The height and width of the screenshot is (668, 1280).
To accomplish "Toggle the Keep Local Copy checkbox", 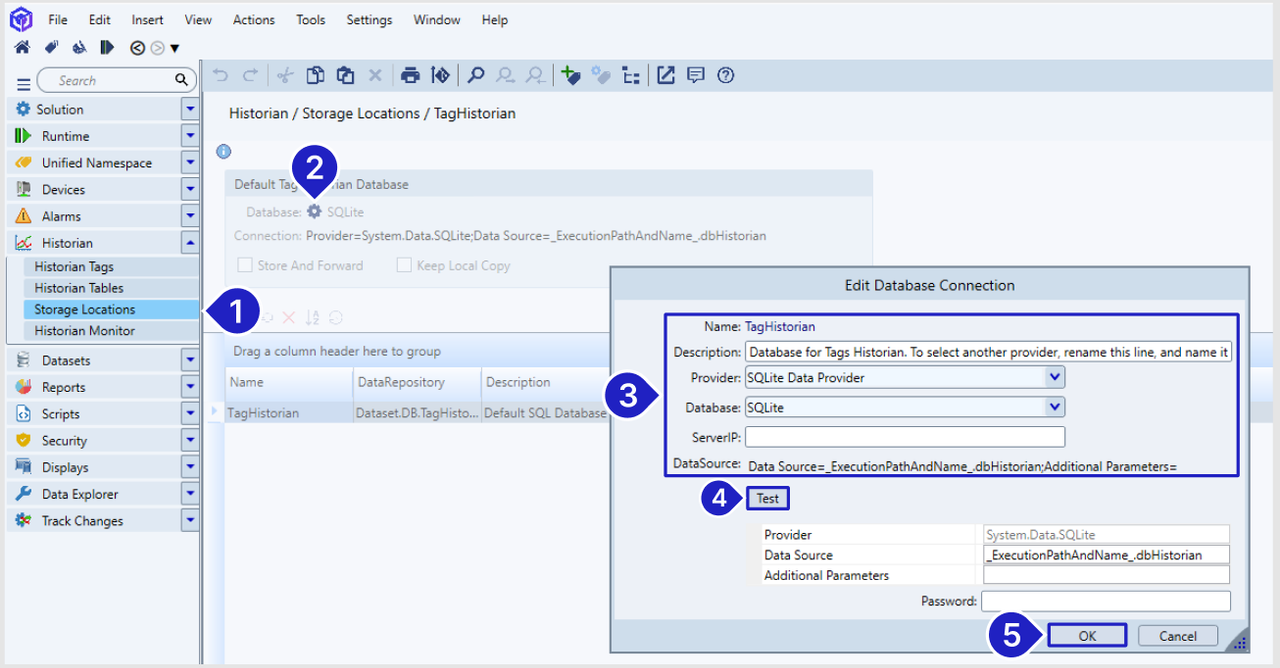I will pos(404,265).
